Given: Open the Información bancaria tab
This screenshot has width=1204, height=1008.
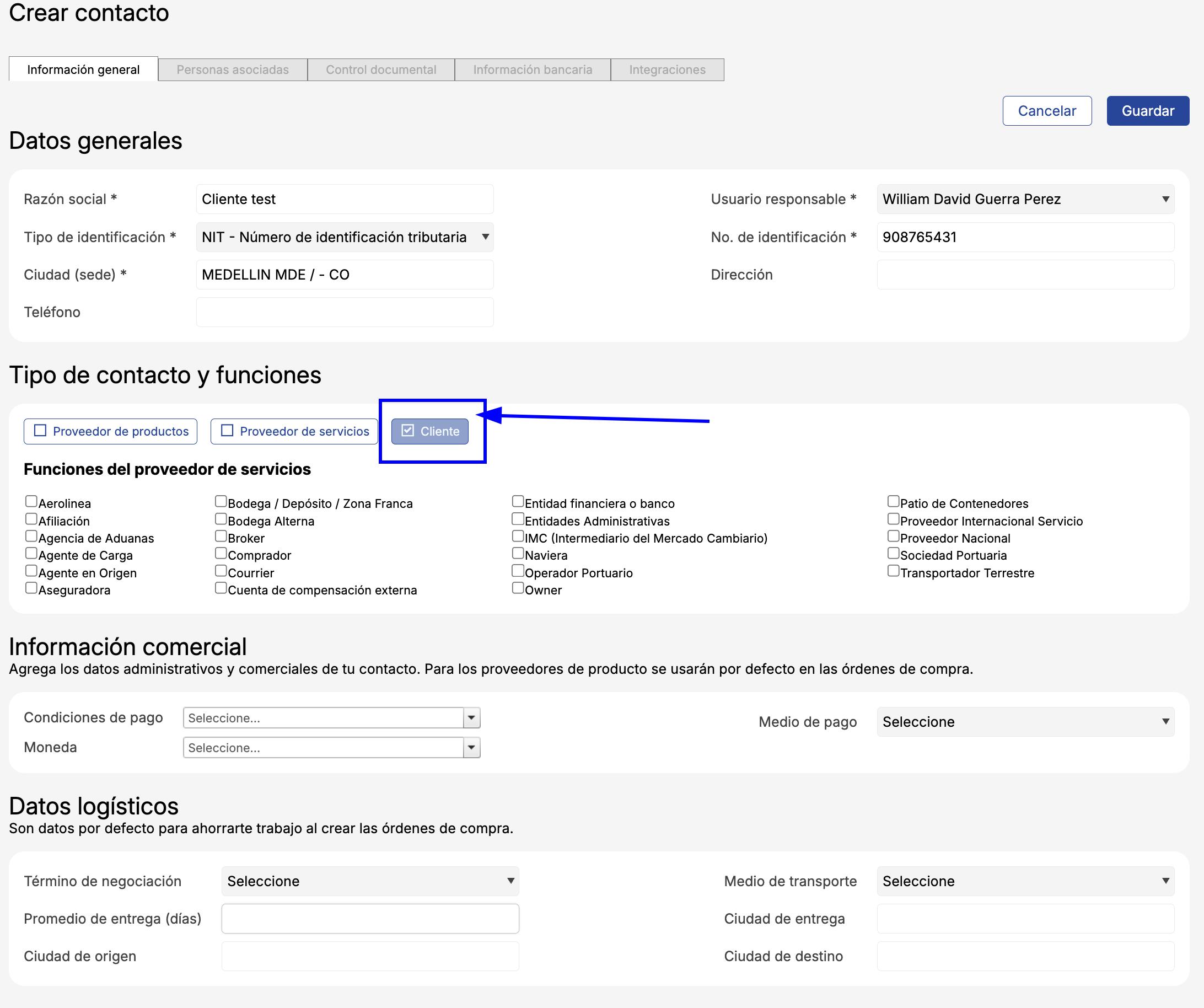Looking at the screenshot, I should point(532,69).
